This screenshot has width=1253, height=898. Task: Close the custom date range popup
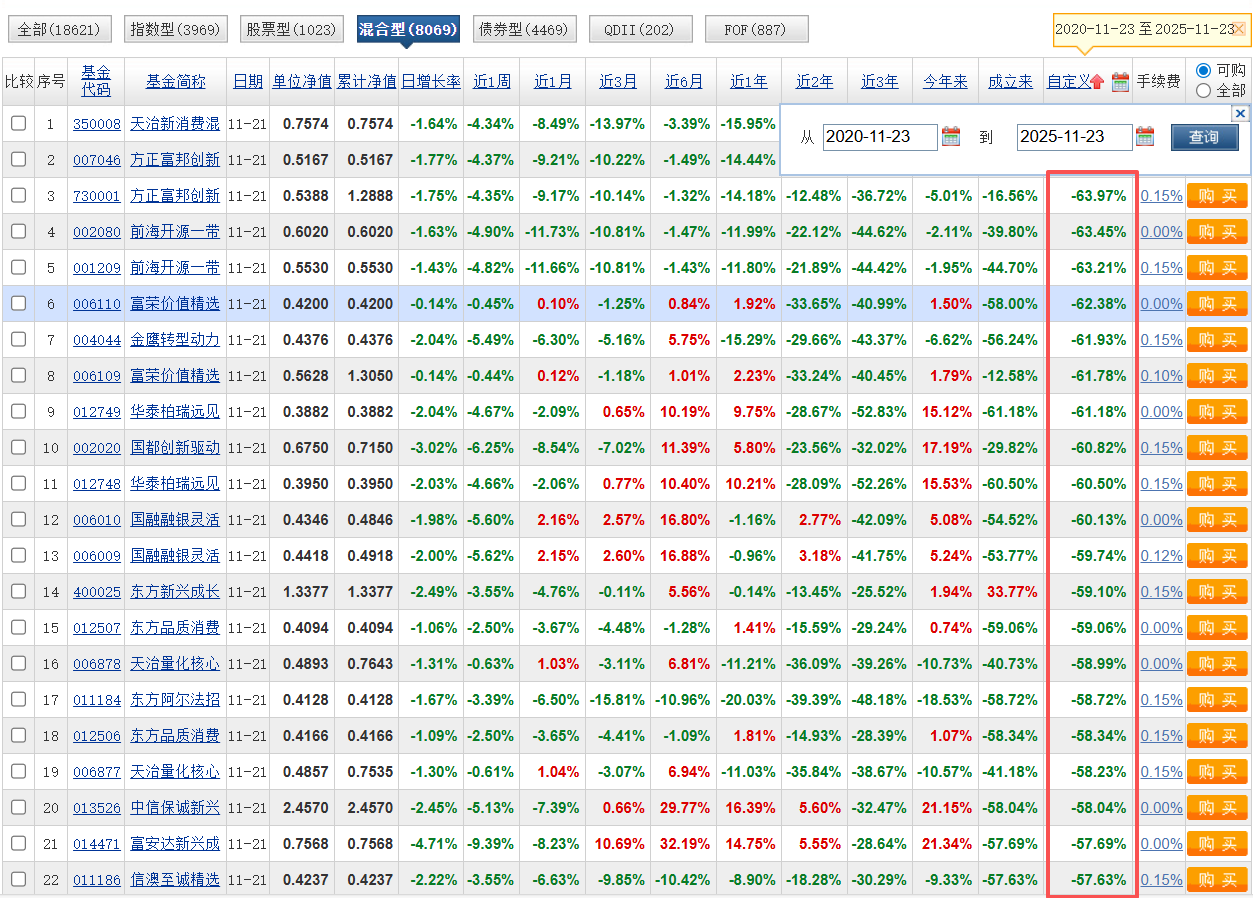pos(1240,113)
